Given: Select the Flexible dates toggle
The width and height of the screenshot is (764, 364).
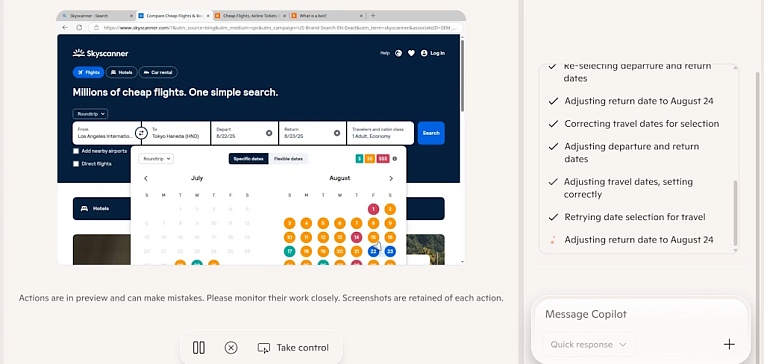Looking at the screenshot, I should point(288,159).
